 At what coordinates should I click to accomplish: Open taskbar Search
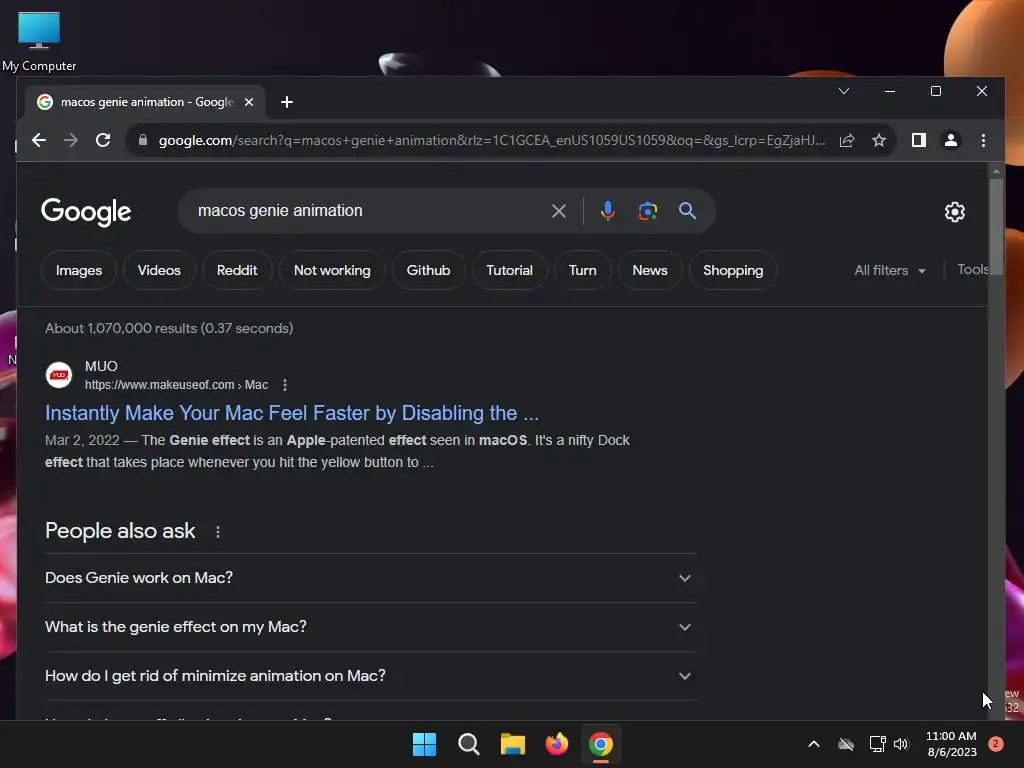[468, 744]
